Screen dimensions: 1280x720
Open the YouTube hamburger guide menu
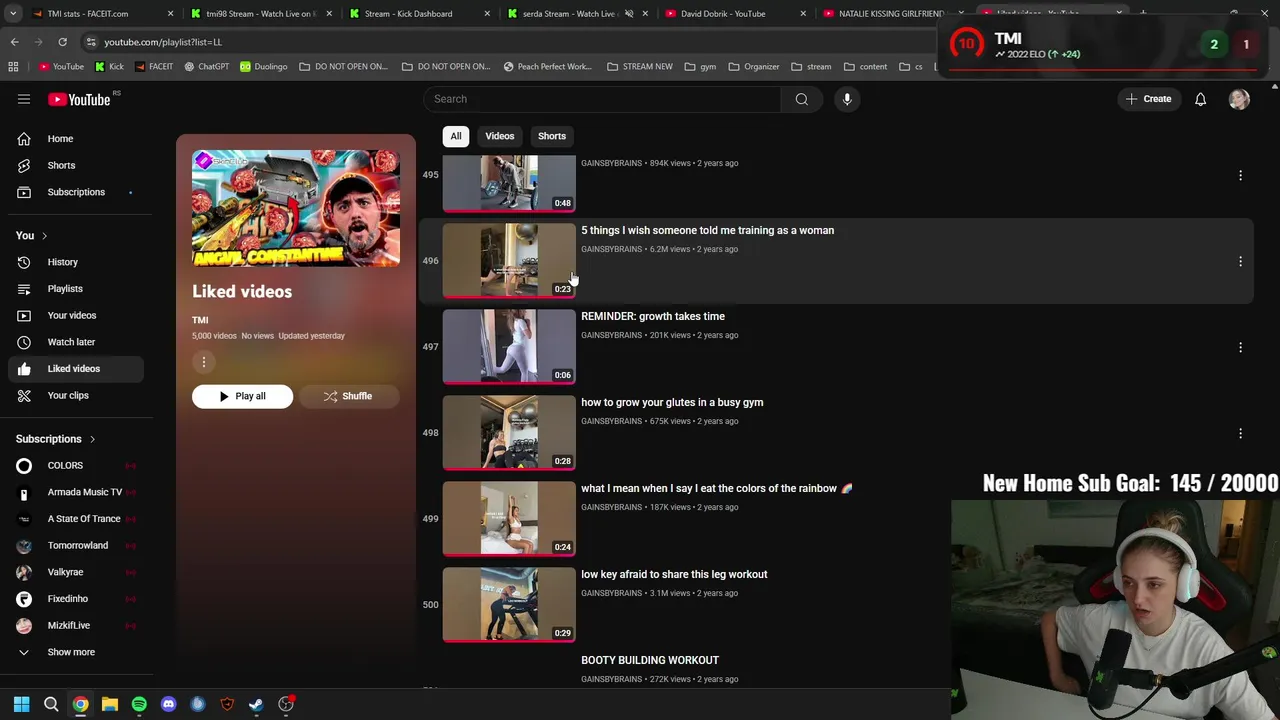(x=24, y=99)
